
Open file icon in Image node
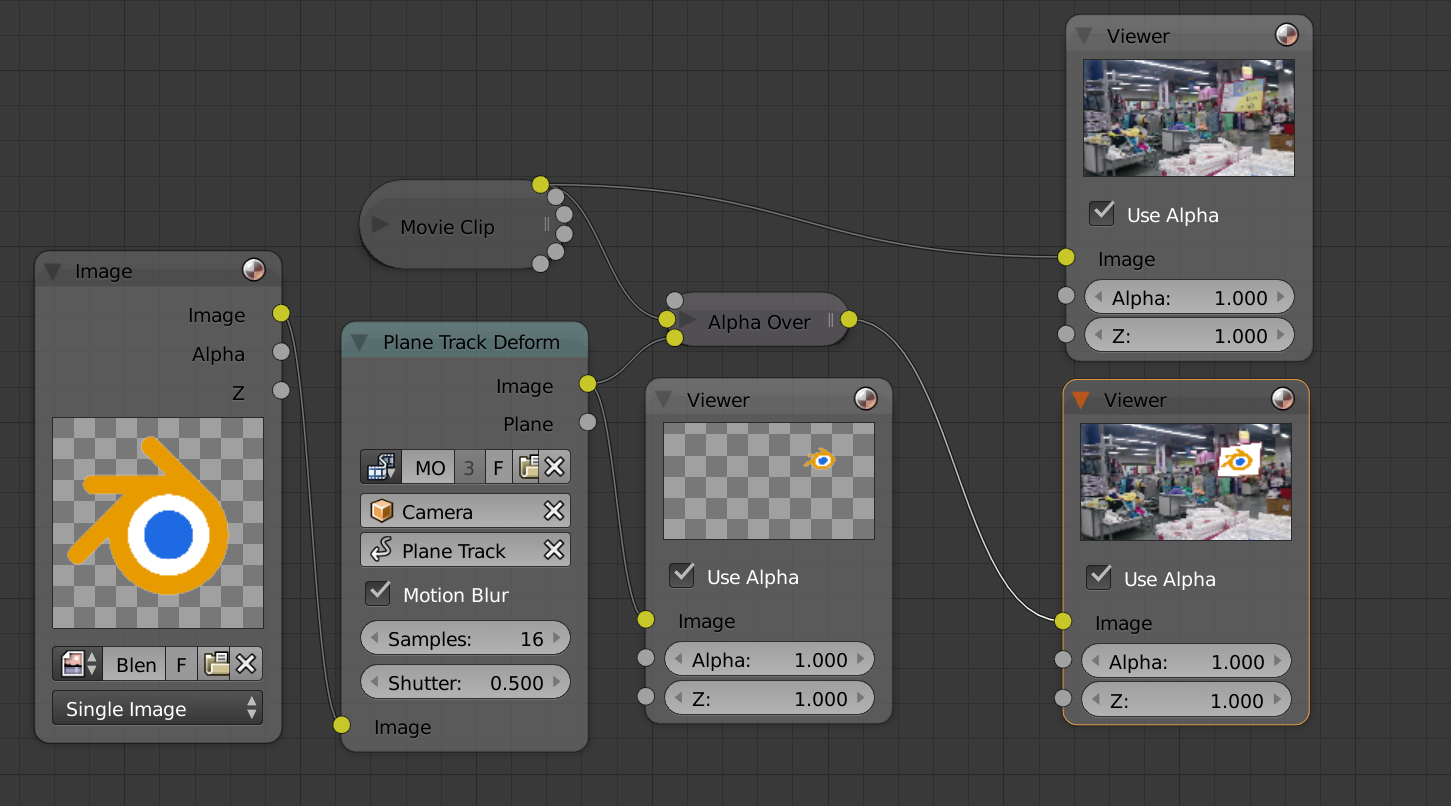tap(215, 664)
